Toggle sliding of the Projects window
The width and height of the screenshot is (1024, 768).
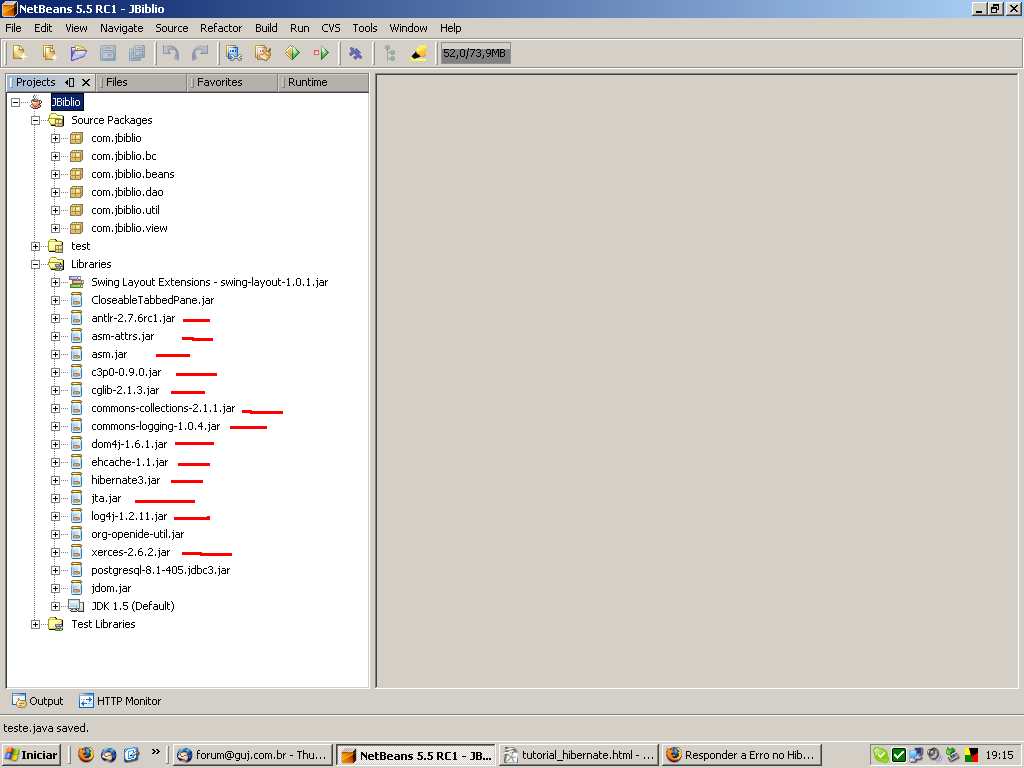70,82
